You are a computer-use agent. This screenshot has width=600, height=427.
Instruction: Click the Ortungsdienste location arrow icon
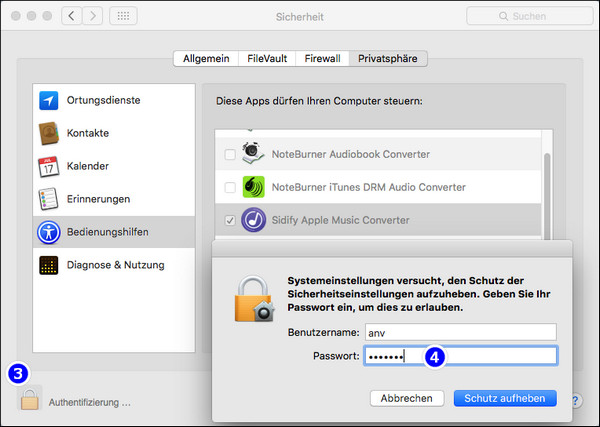[x=49, y=101]
